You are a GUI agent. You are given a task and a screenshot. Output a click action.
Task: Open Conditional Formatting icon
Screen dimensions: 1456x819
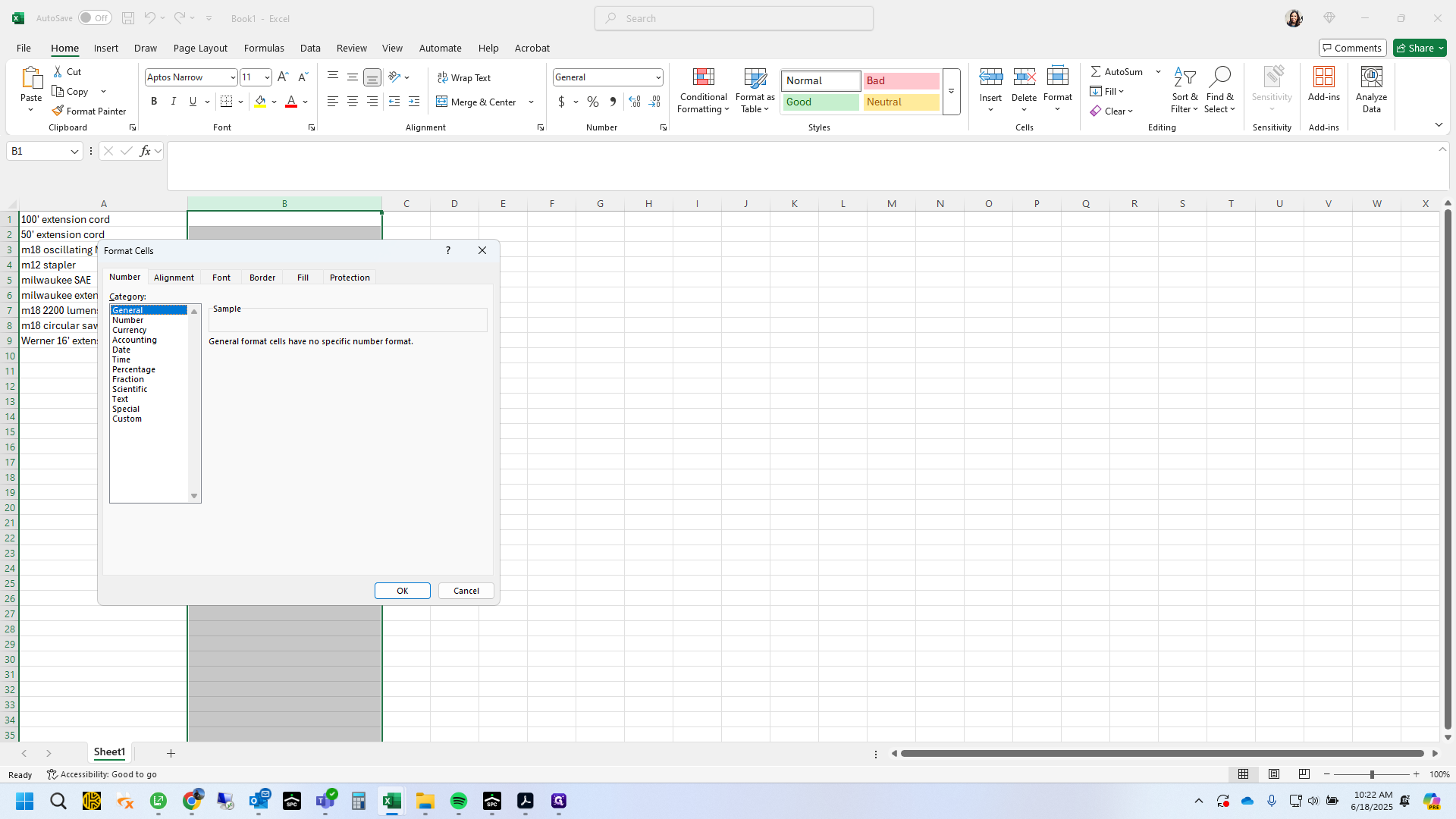(x=704, y=77)
